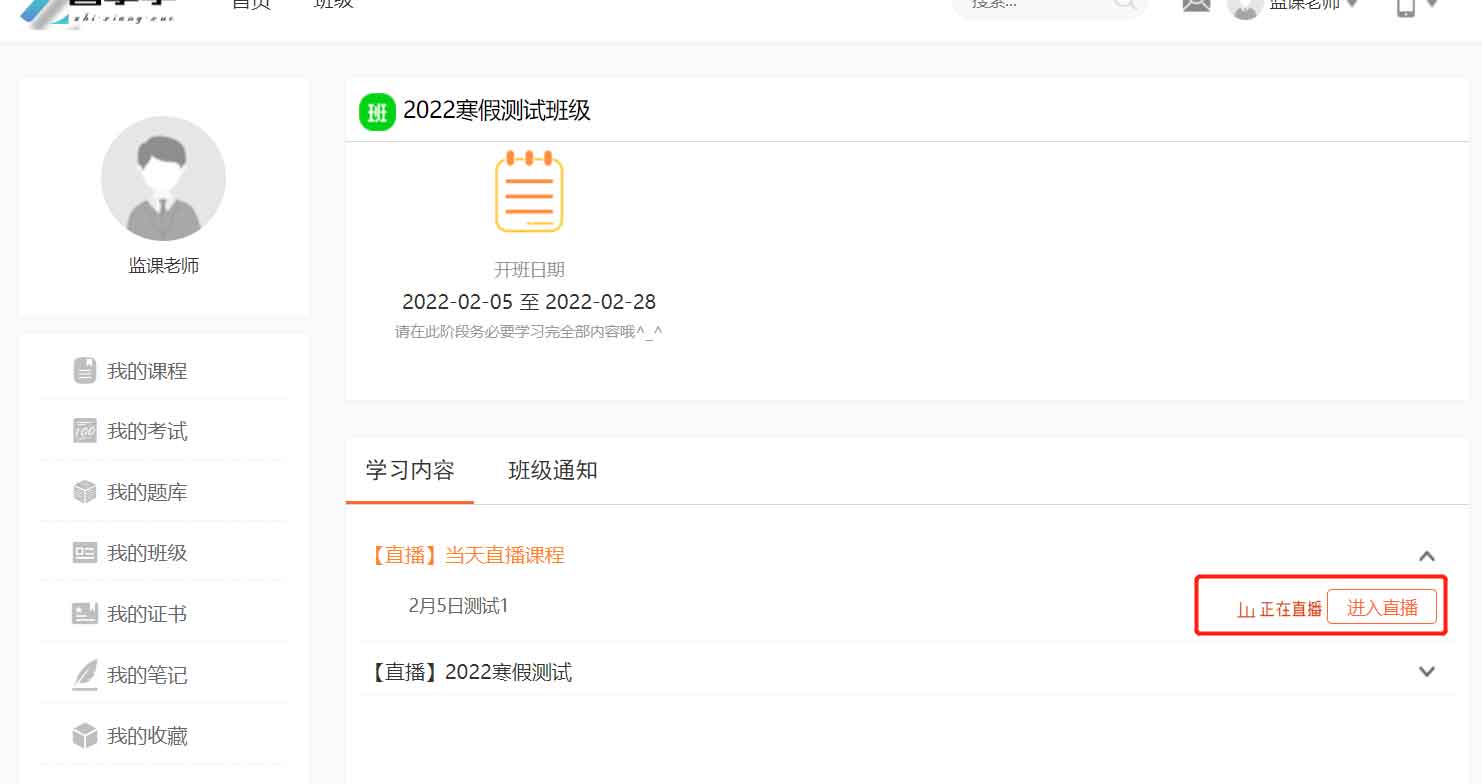Open the 2月5日测试1 lesson link
The height and width of the screenshot is (784, 1482).
[458, 606]
